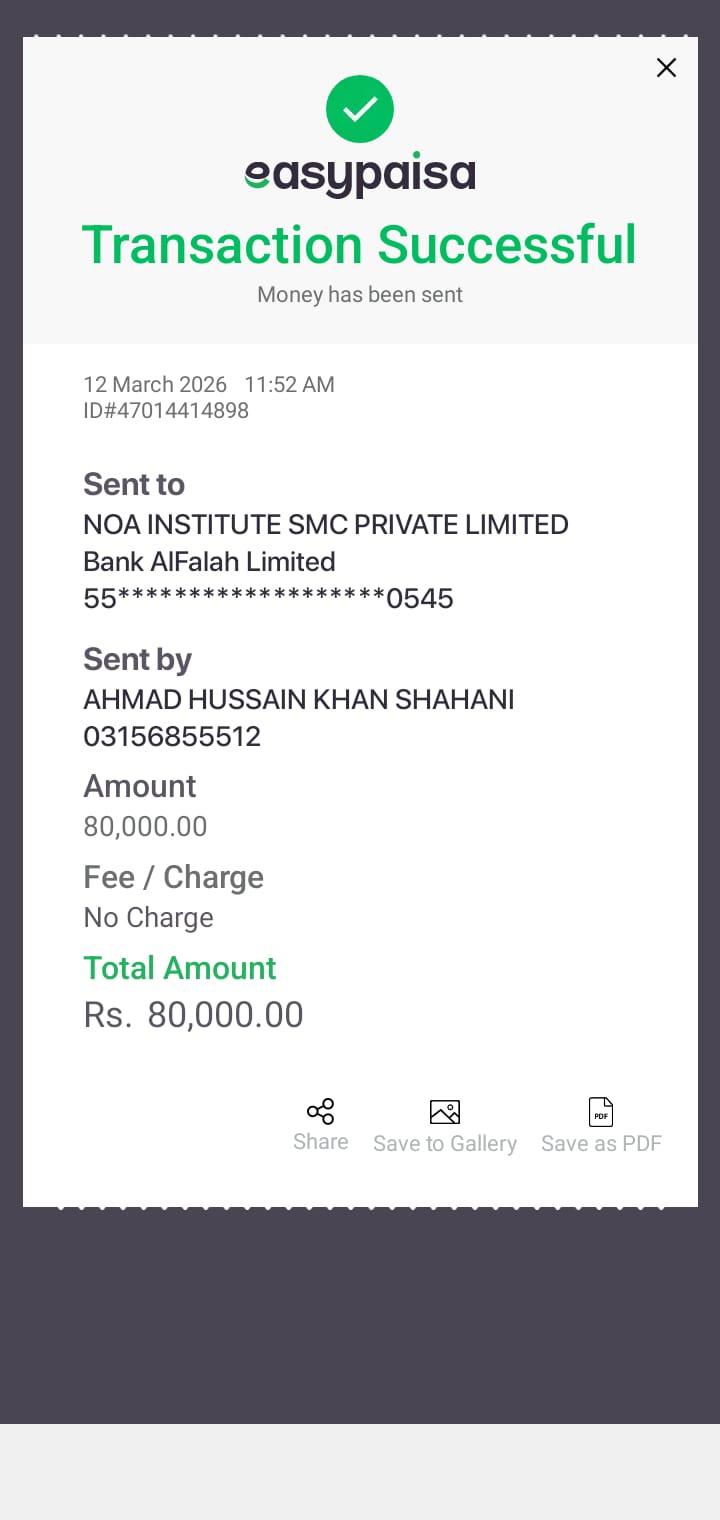
Task: Tap the easypaisa logo
Action: pyautogui.click(x=360, y=176)
